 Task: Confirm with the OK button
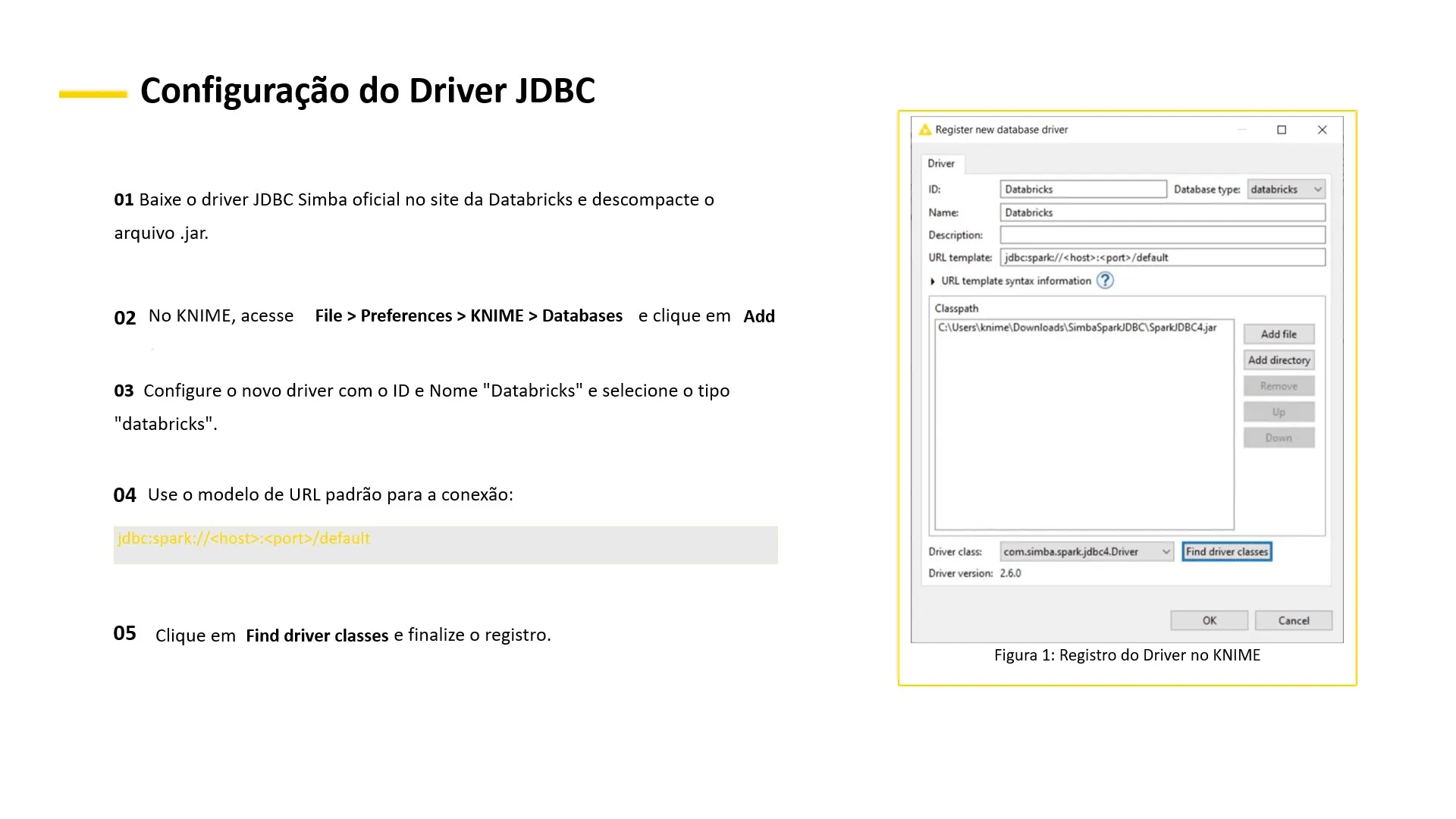coord(1209,620)
